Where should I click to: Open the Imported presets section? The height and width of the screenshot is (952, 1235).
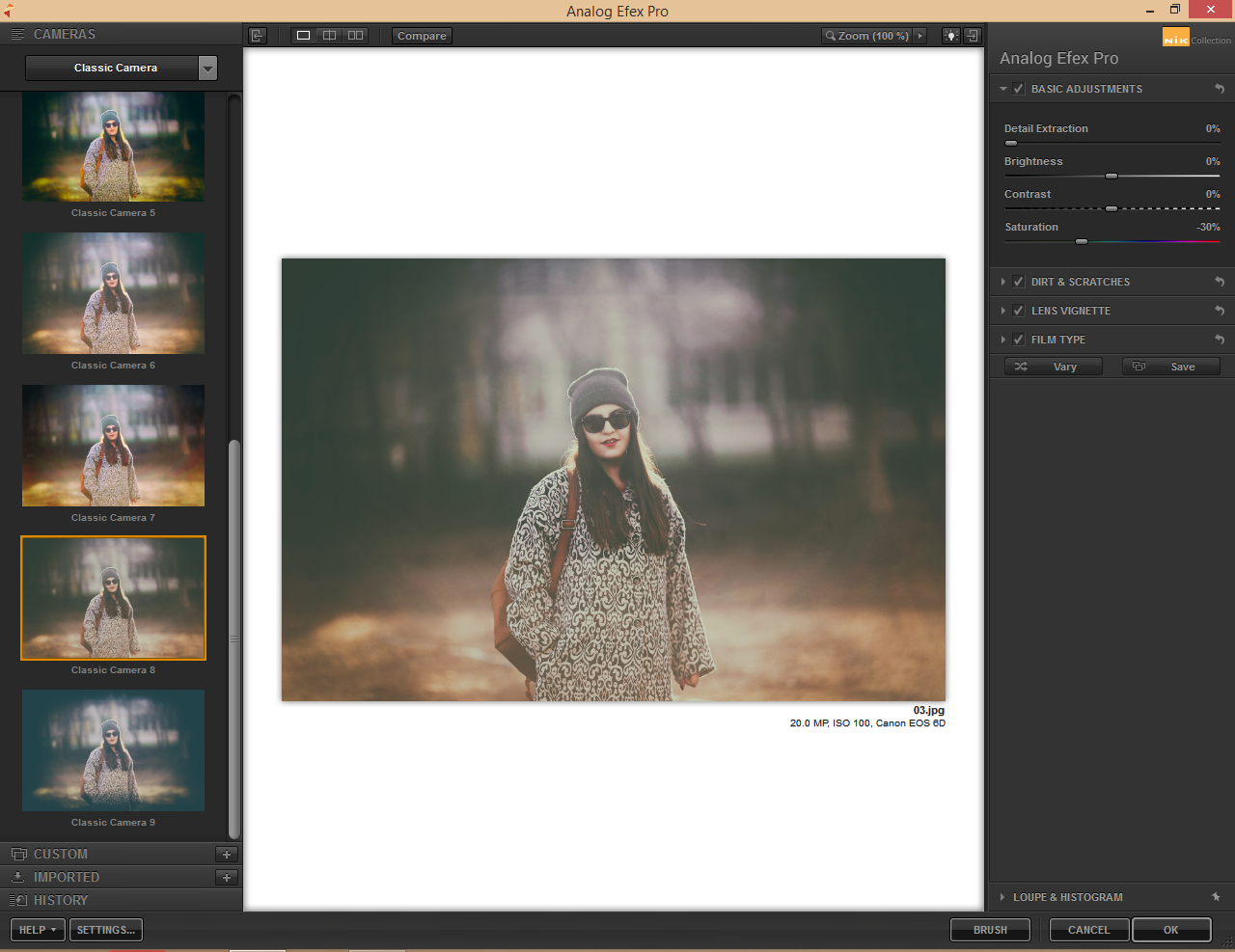click(67, 877)
